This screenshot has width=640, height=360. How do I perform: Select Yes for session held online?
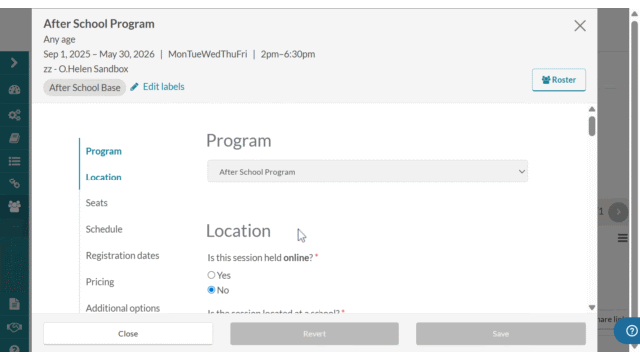tap(211, 275)
